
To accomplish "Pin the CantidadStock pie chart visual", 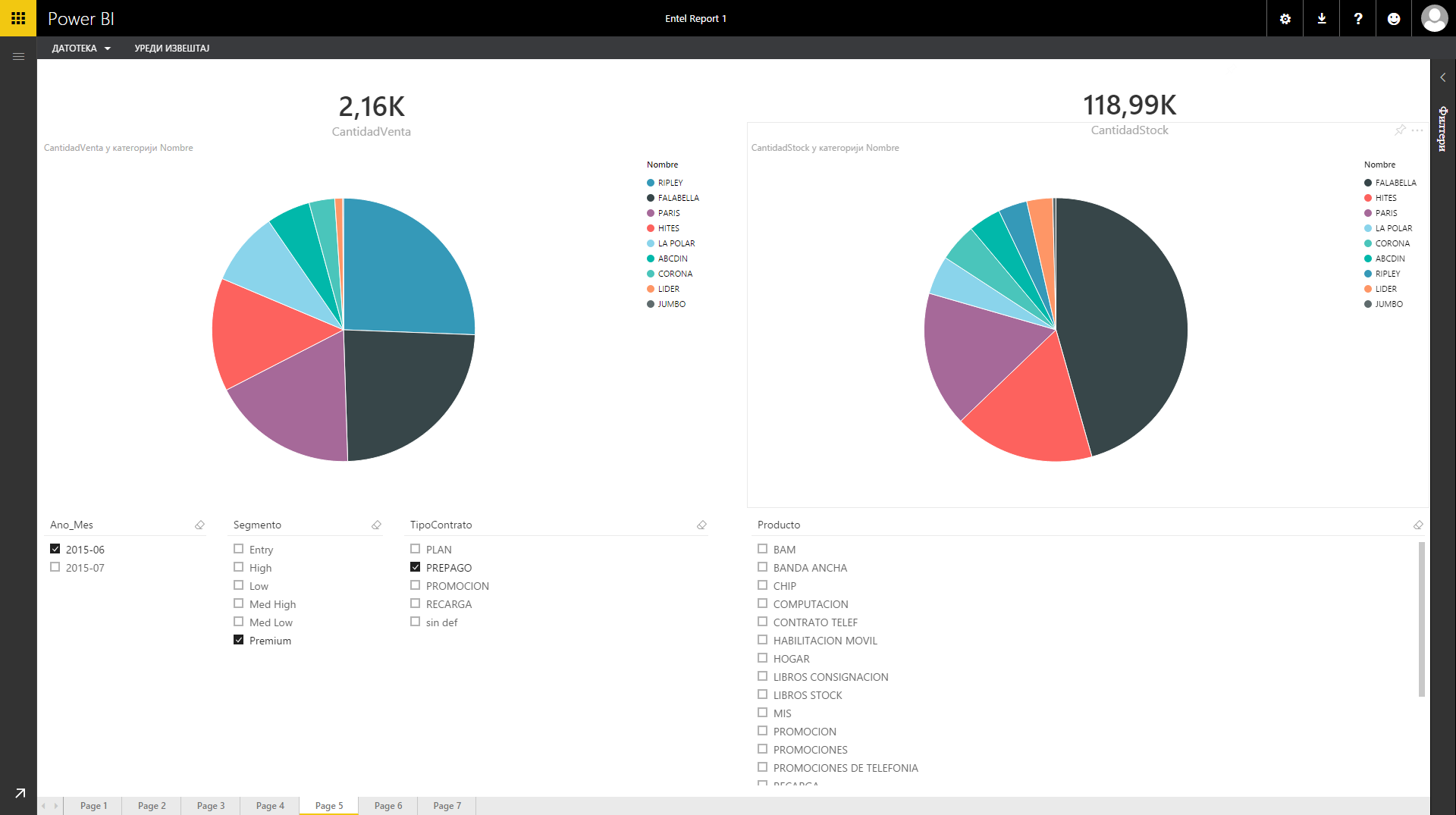I will (x=1400, y=130).
